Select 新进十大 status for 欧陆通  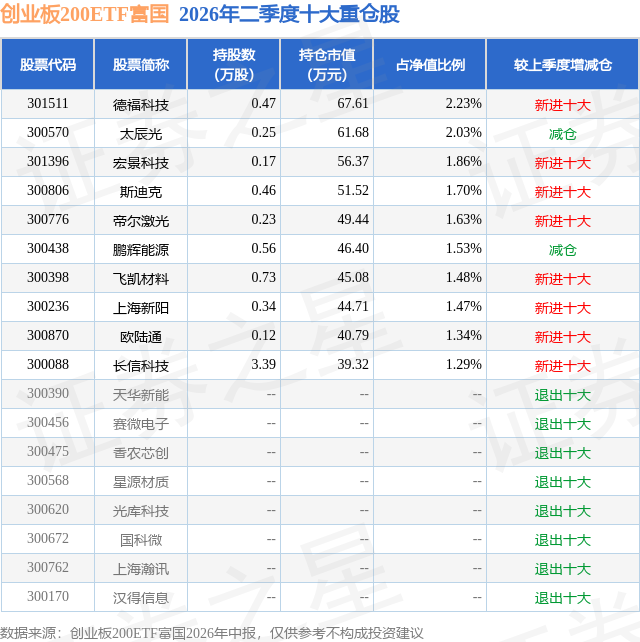click(x=563, y=337)
